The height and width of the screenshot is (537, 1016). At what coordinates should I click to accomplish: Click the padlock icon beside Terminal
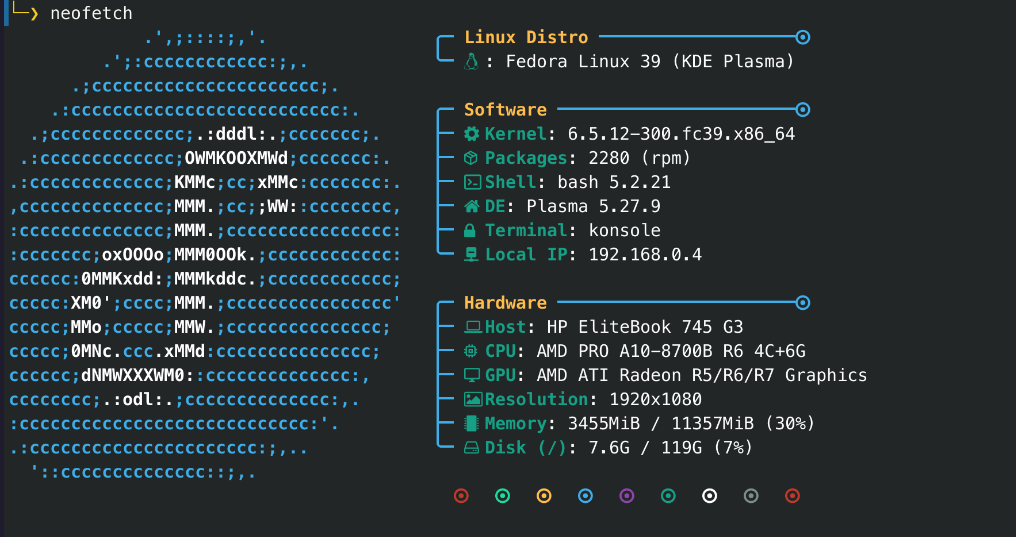coord(472,230)
